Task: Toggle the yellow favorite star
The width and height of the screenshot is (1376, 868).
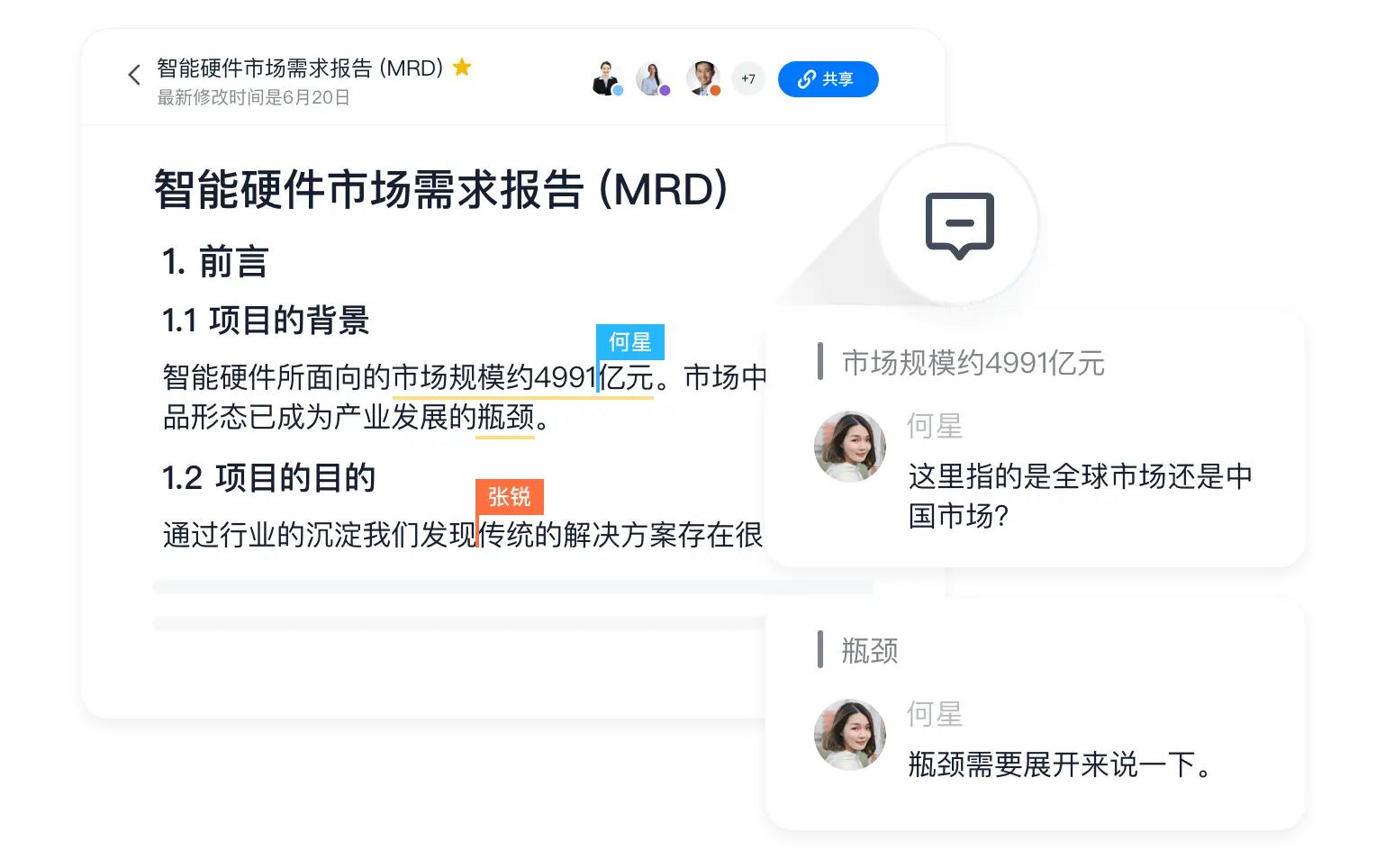Action: (x=462, y=68)
